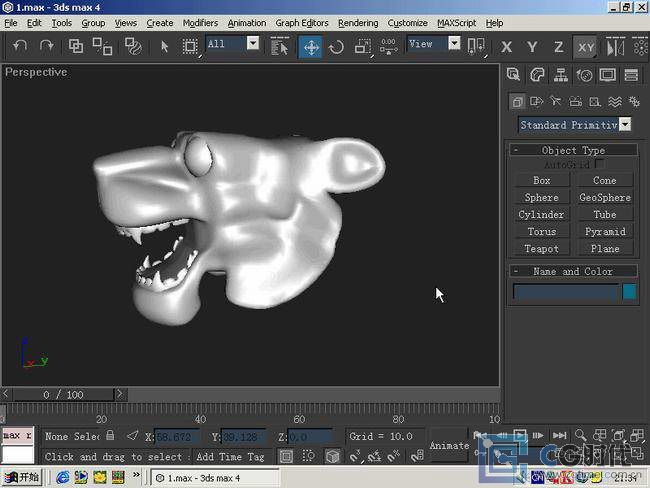Select the Lights category icon

point(555,102)
